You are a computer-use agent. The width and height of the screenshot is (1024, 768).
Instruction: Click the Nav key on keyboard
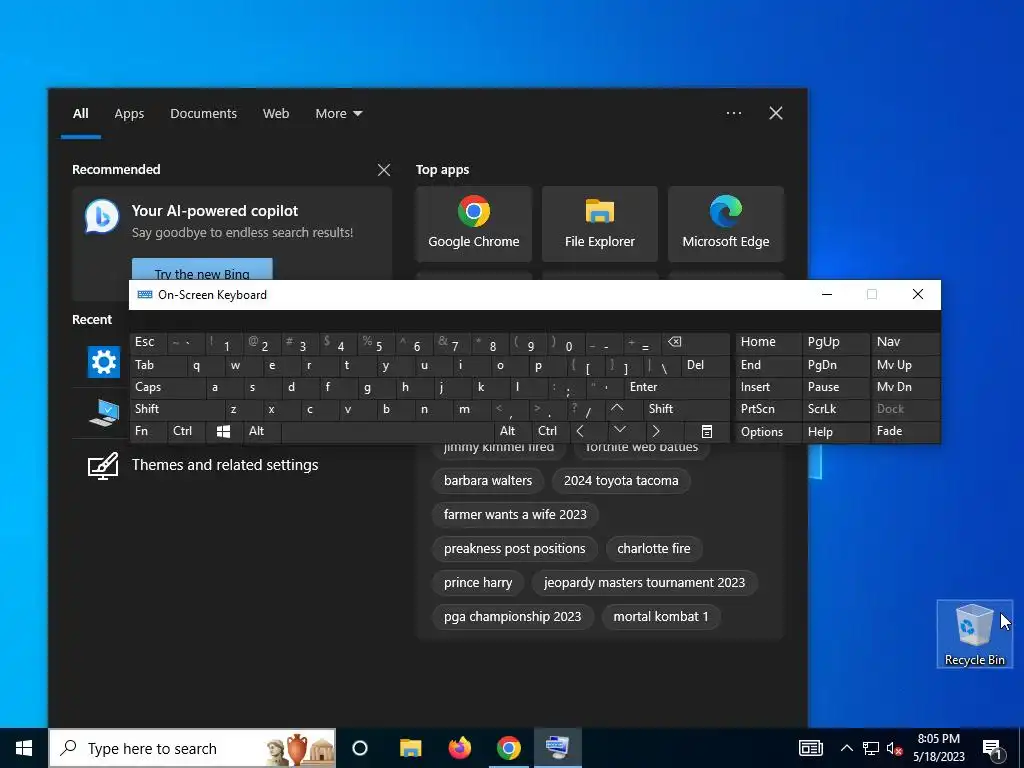click(906, 342)
